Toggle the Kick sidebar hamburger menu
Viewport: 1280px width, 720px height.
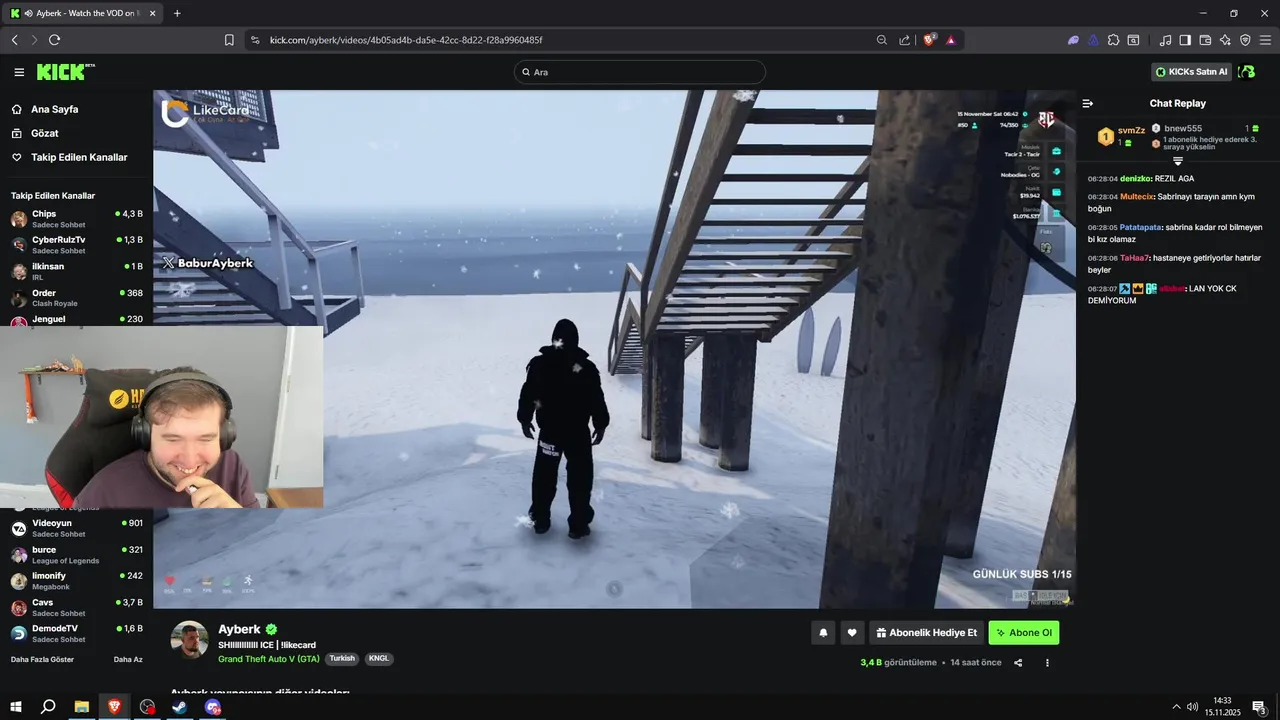pos(19,72)
